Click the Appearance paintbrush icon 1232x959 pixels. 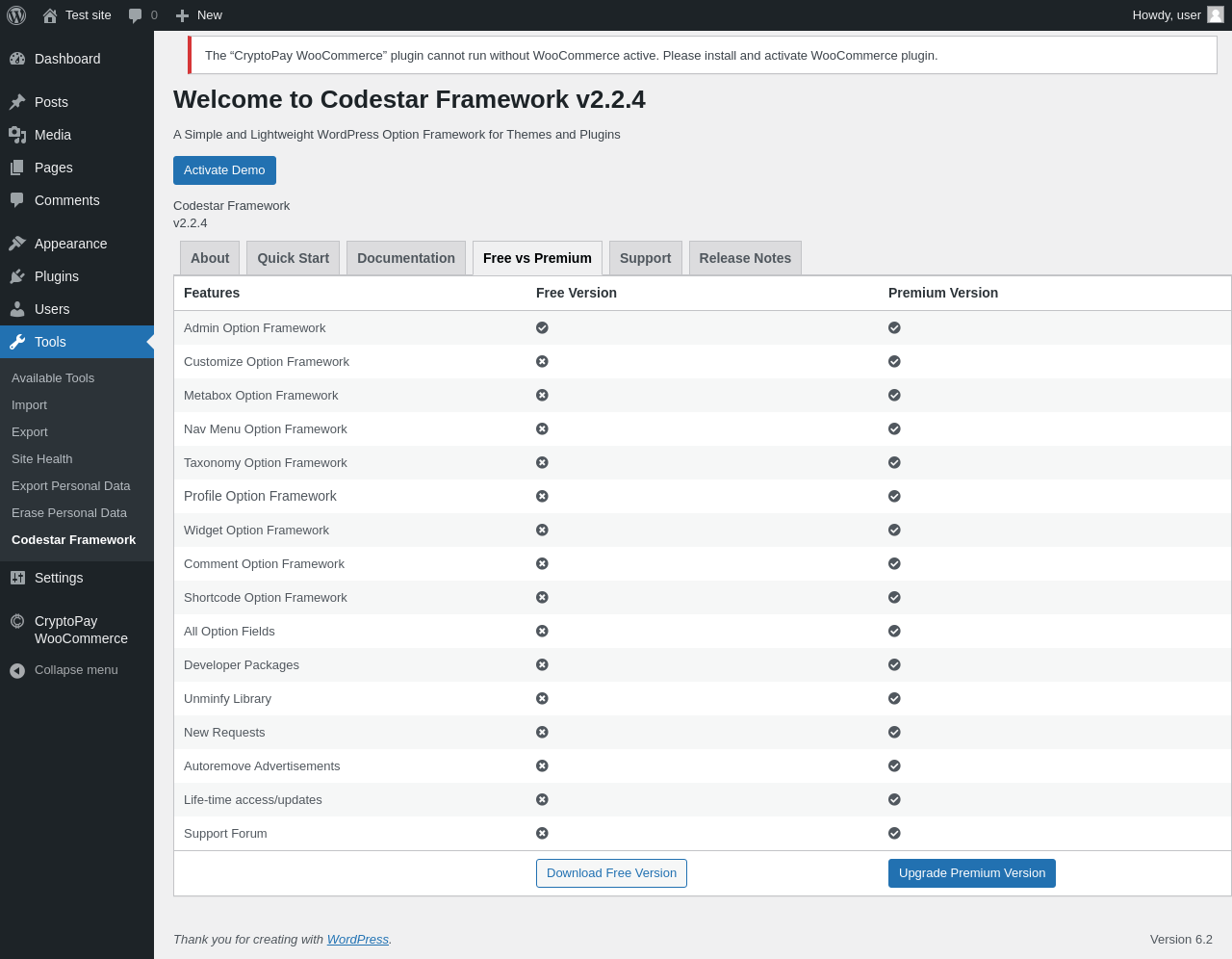(17, 244)
